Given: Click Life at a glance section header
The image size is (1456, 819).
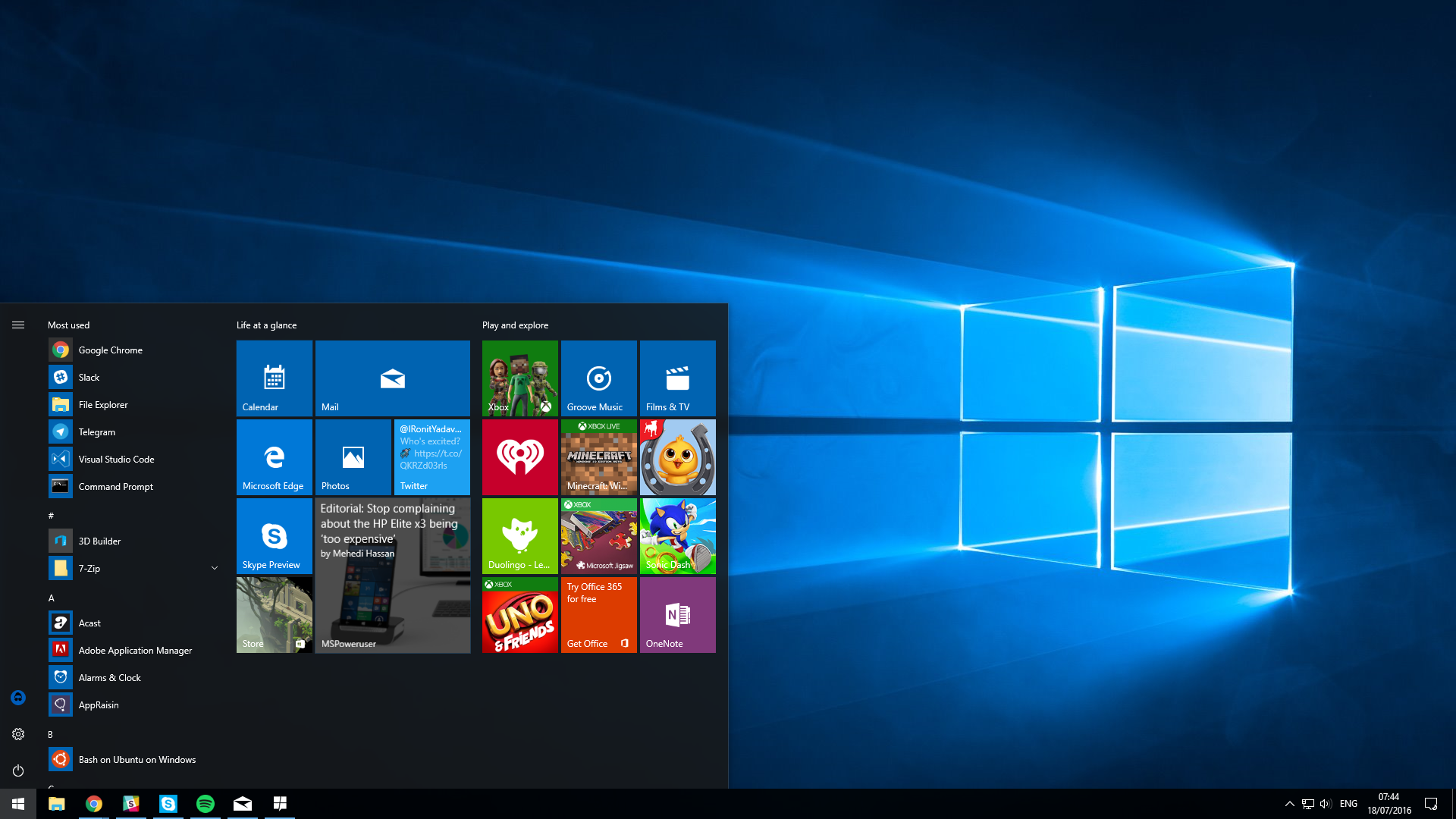Looking at the screenshot, I should pos(265,324).
